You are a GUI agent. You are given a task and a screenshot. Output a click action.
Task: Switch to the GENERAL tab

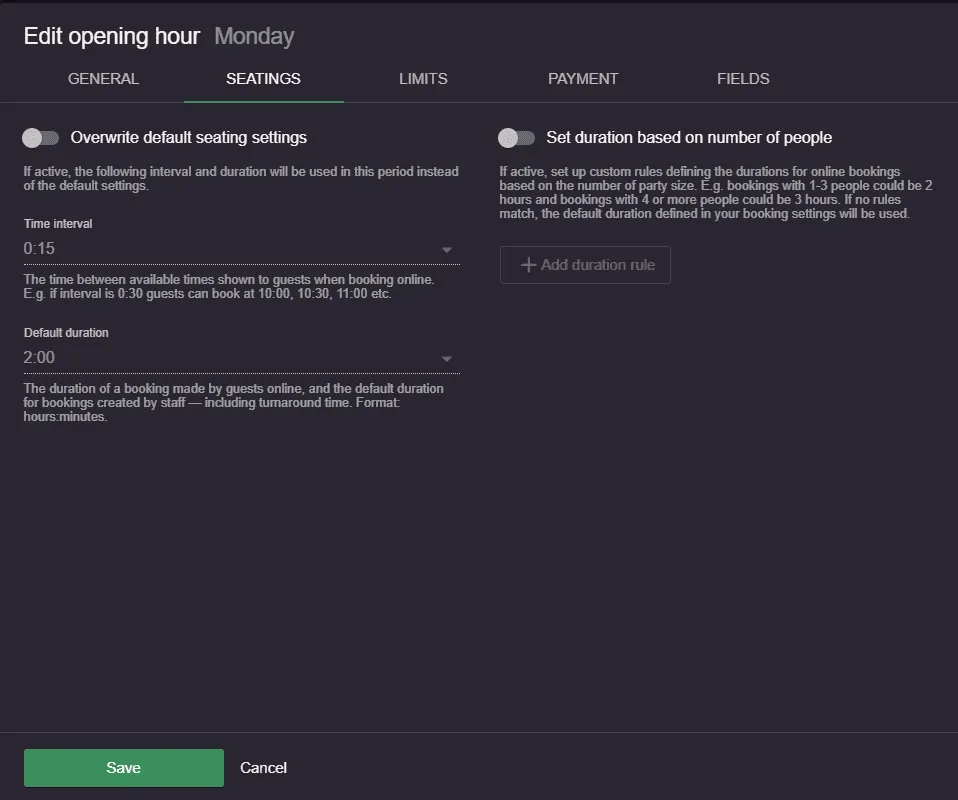[x=103, y=79]
